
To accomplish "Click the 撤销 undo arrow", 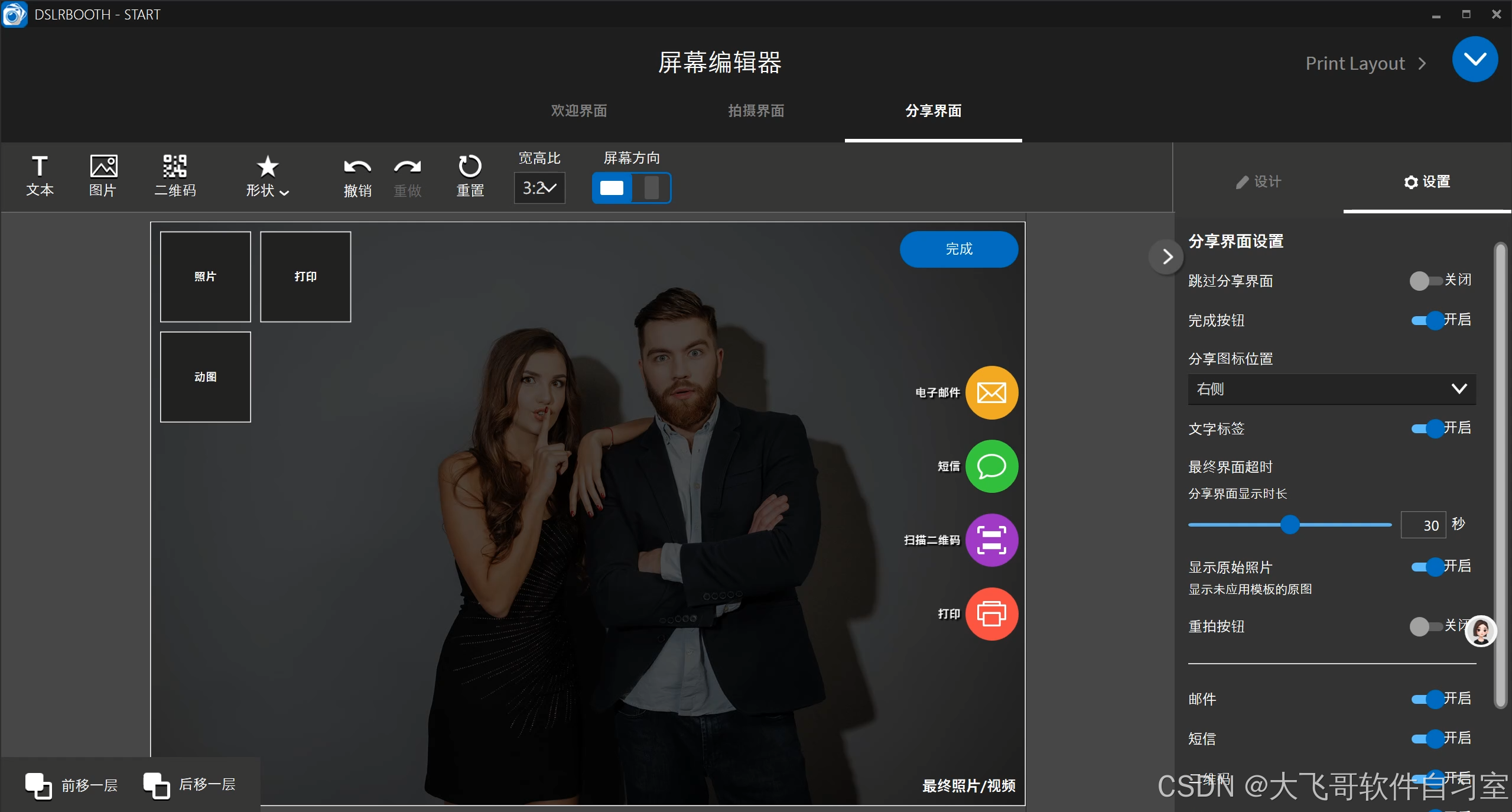I will click(x=357, y=175).
